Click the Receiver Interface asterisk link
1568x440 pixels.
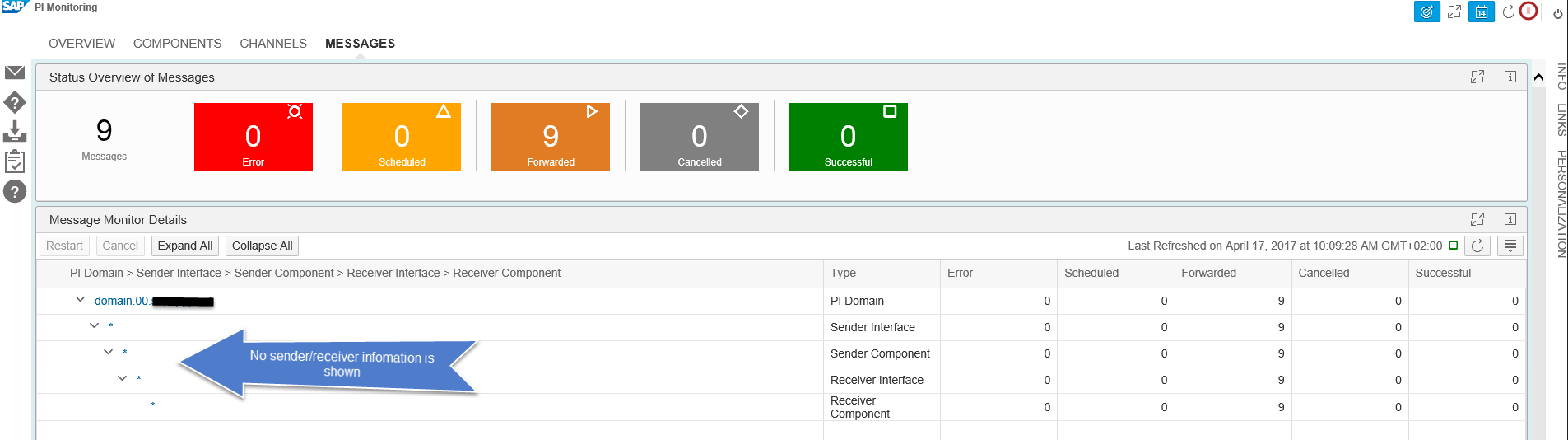click(x=139, y=379)
